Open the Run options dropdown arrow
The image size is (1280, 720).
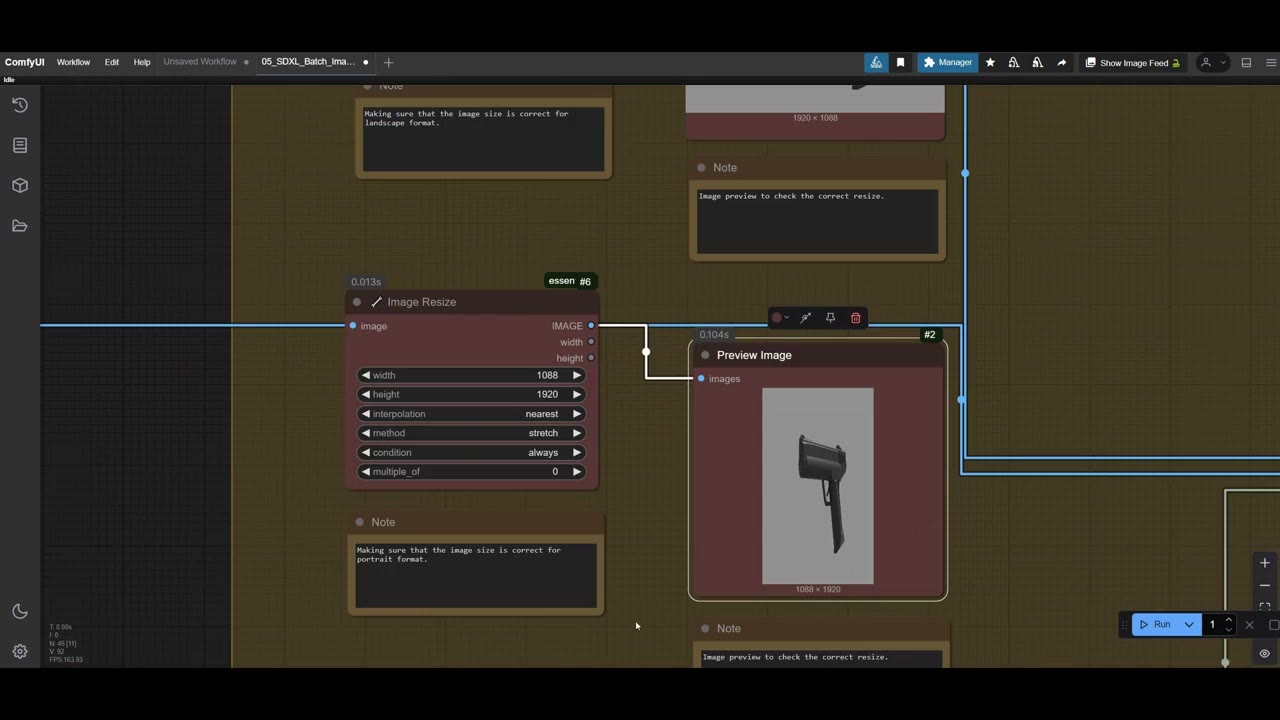tap(1189, 625)
